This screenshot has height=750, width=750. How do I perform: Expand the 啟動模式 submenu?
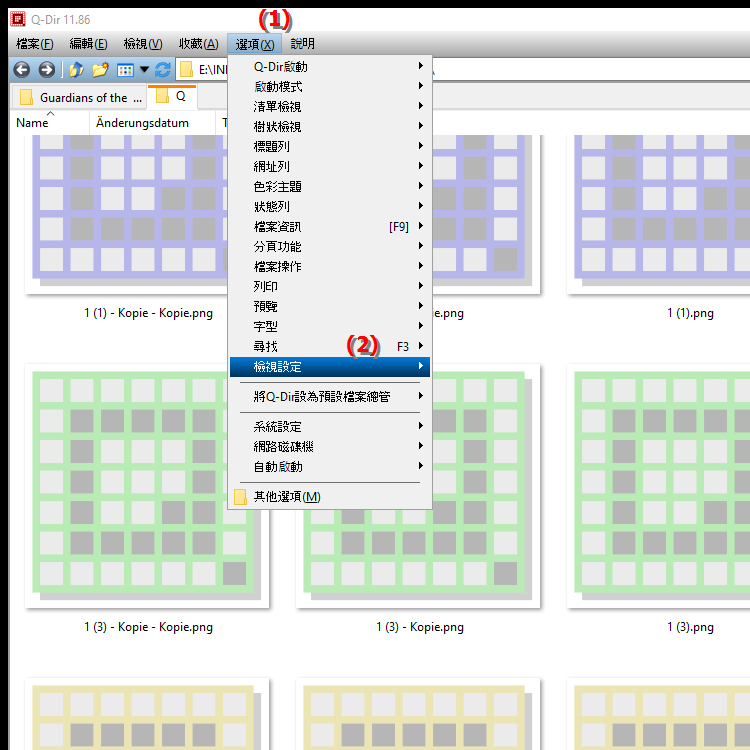click(x=330, y=87)
